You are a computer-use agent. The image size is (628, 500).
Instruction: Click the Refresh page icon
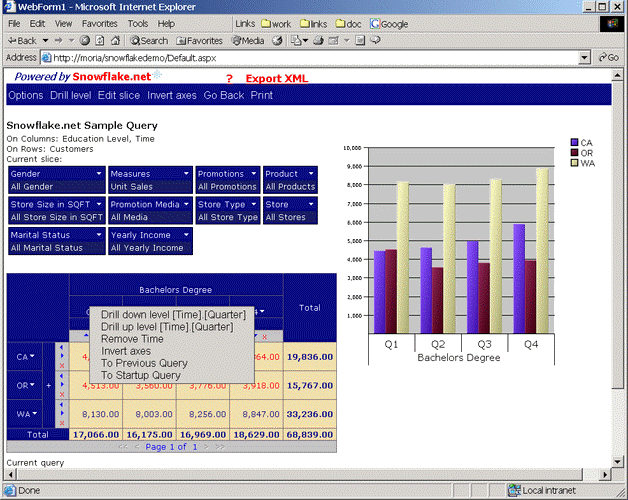coord(100,40)
